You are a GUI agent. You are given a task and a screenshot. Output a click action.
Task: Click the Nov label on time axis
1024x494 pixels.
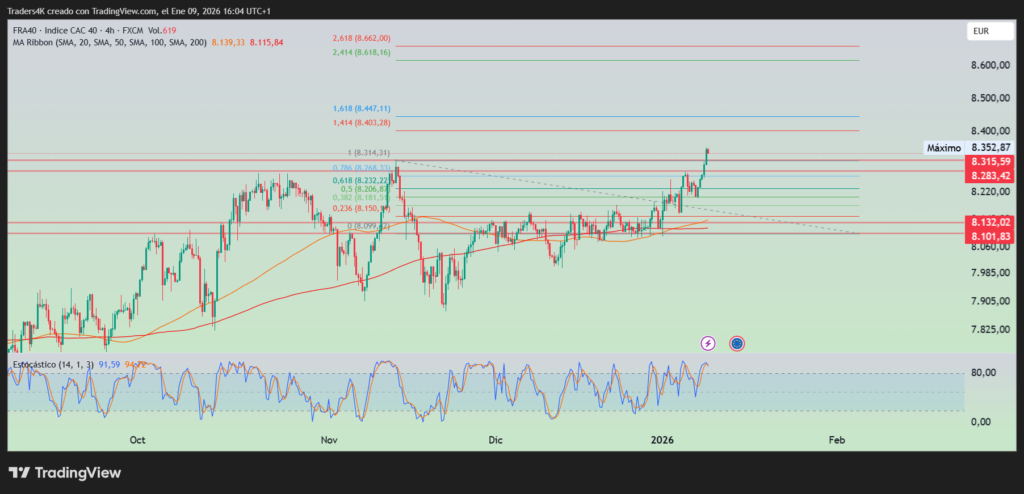[x=327, y=440]
